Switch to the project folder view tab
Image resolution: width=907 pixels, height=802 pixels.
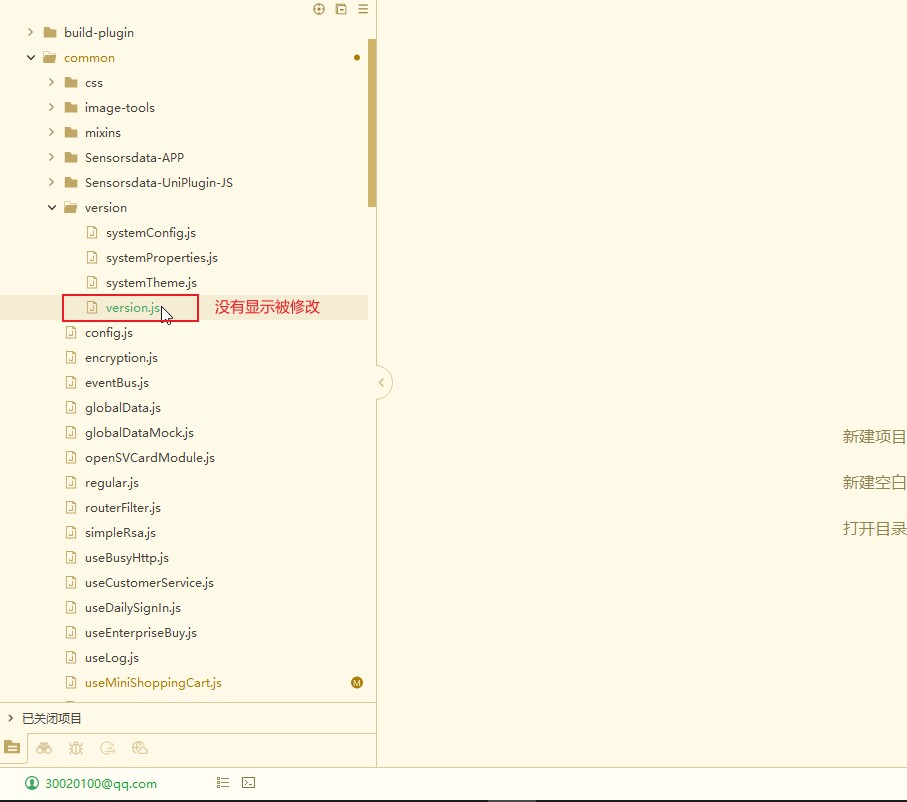click(11, 747)
